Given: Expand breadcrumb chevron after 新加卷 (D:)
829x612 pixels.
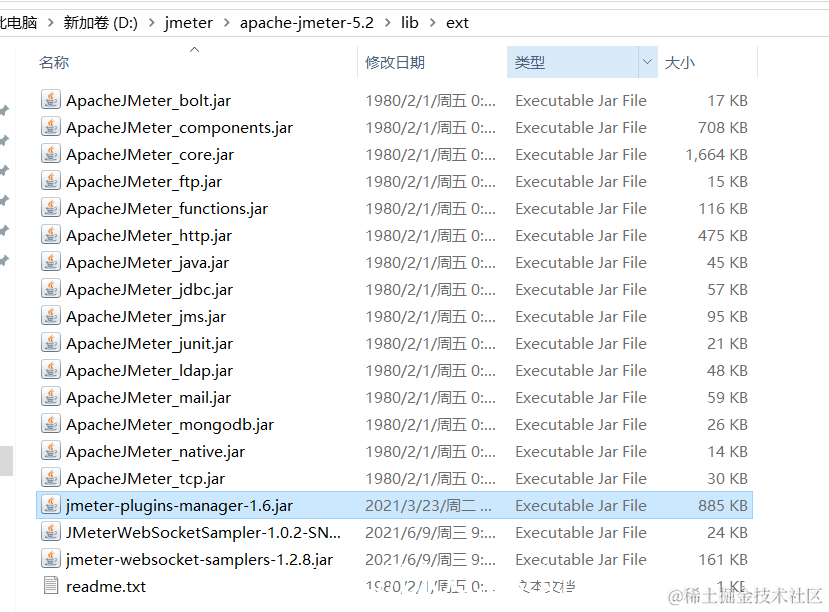Looking at the screenshot, I should pyautogui.click(x=151, y=23).
